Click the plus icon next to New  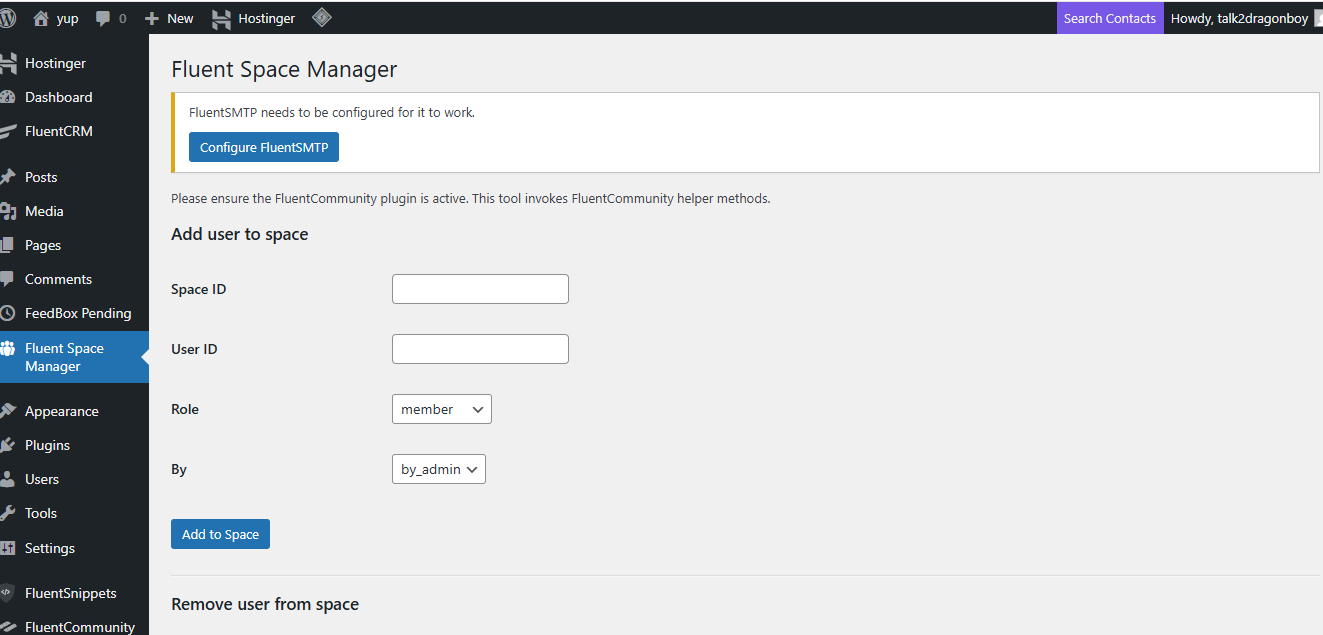coord(152,18)
